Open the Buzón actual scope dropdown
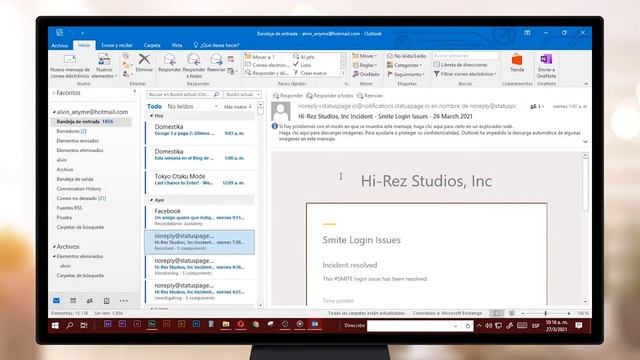Image resolution: width=640 pixels, height=360 pixels. (242, 94)
